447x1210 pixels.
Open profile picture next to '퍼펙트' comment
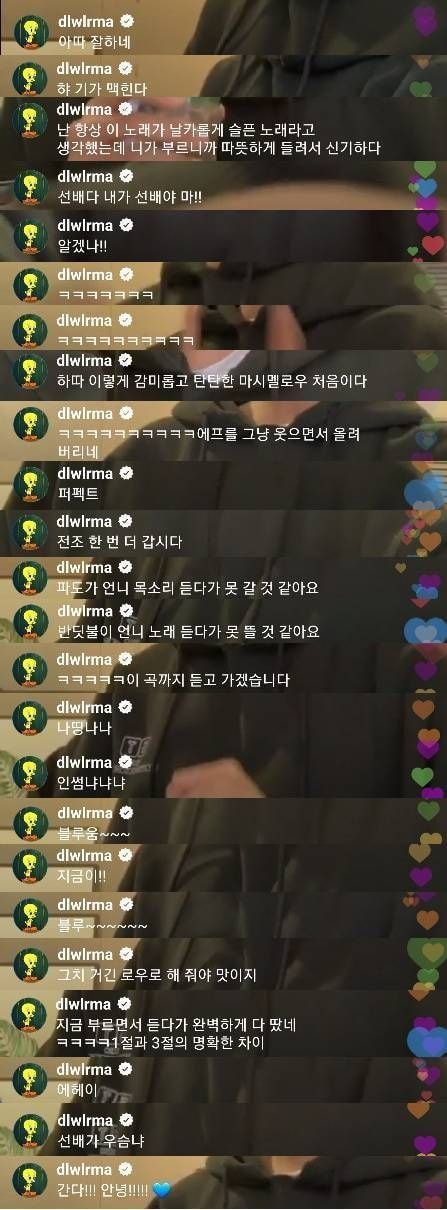coord(30,483)
